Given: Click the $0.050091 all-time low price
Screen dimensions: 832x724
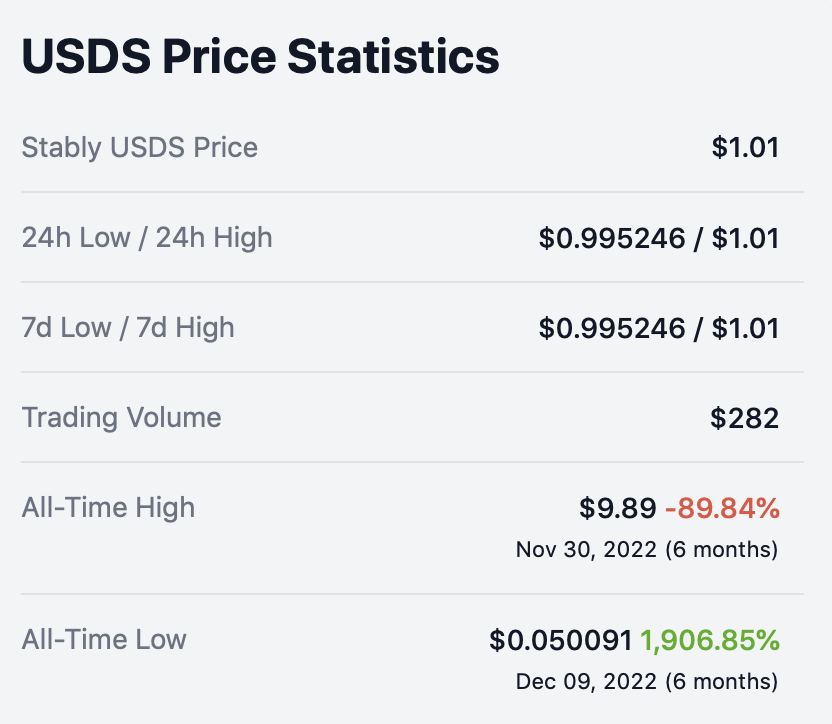Looking at the screenshot, I should pos(560,640).
